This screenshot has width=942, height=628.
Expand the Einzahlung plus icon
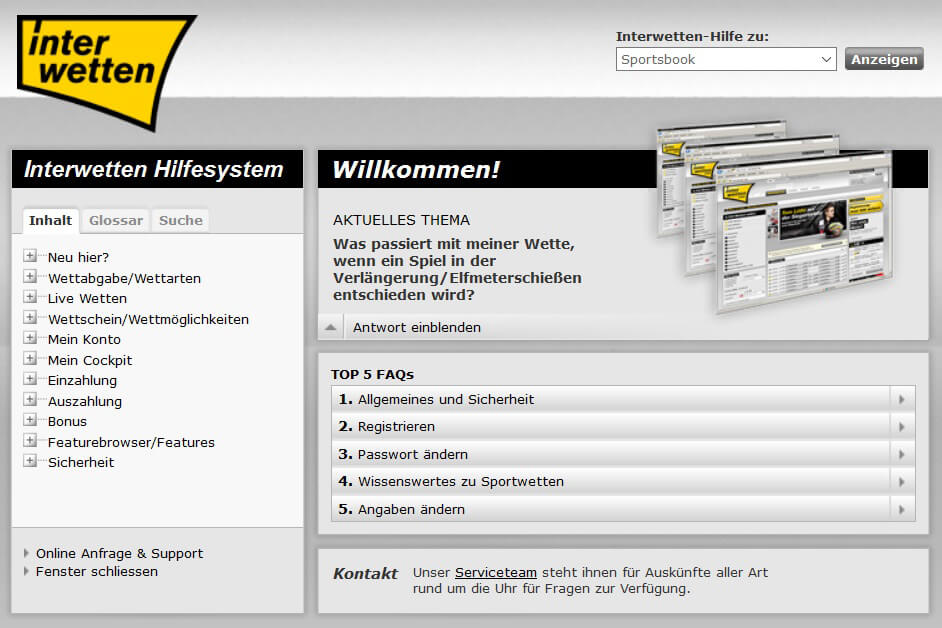[x=29, y=379]
